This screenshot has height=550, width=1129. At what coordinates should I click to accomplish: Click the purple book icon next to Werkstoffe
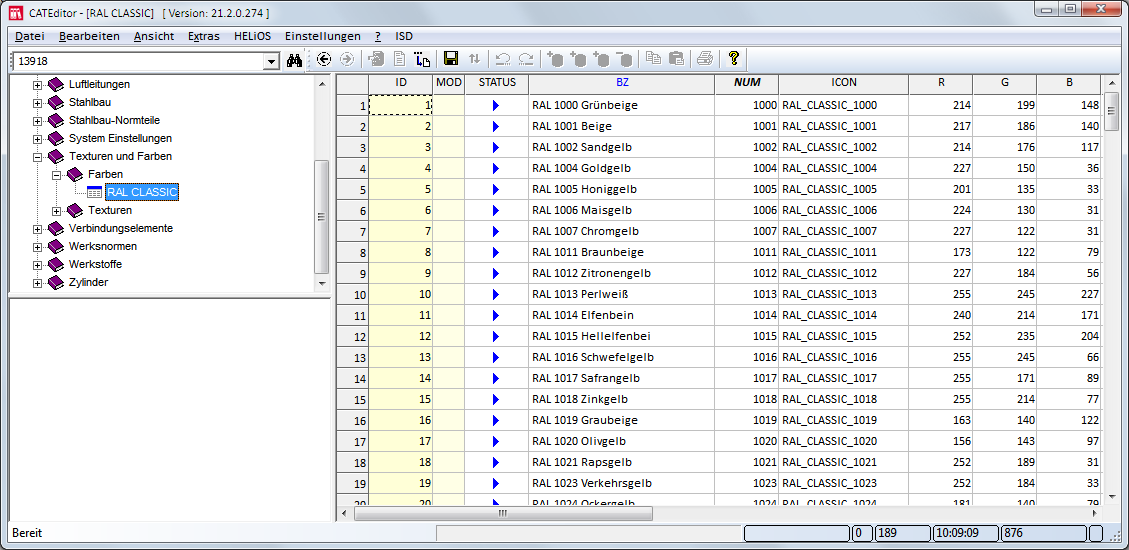coord(56,264)
